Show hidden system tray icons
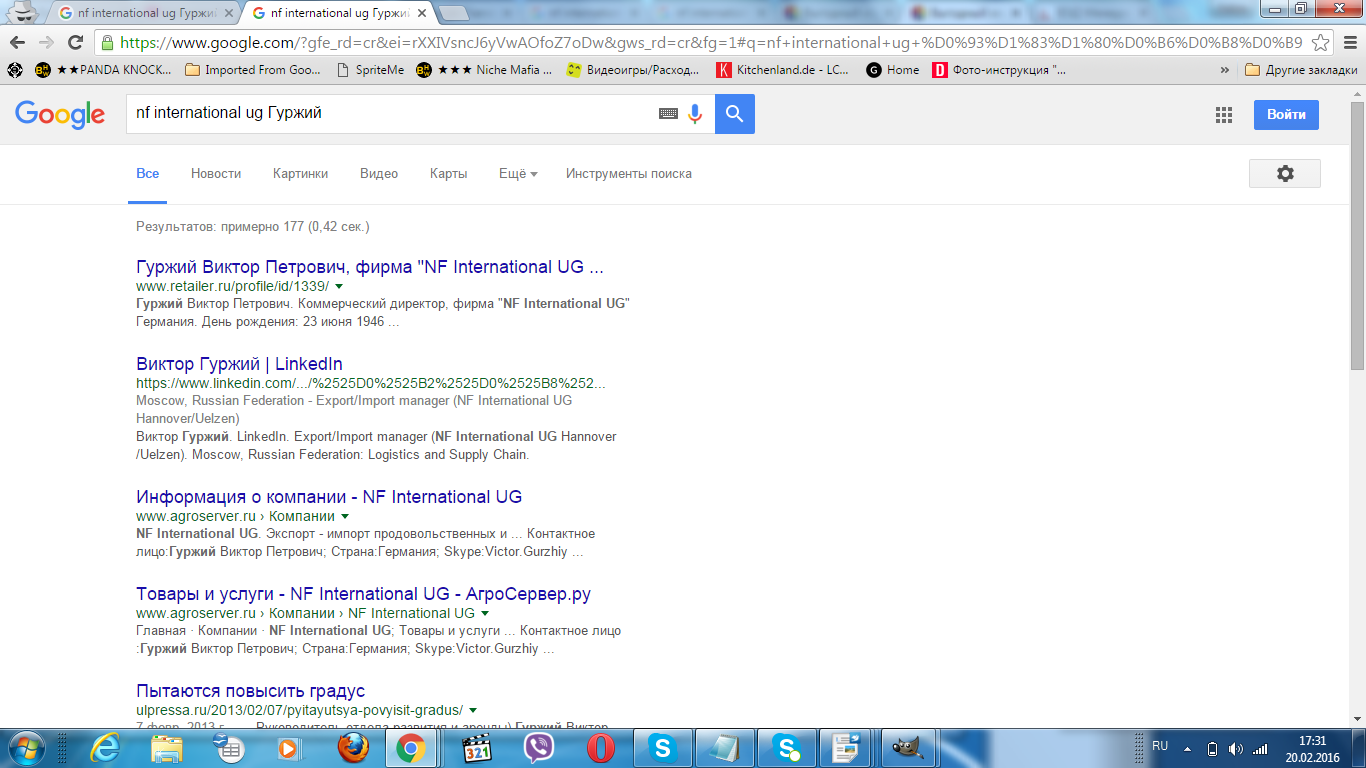Viewport: 1366px width, 768px height. tap(1188, 748)
